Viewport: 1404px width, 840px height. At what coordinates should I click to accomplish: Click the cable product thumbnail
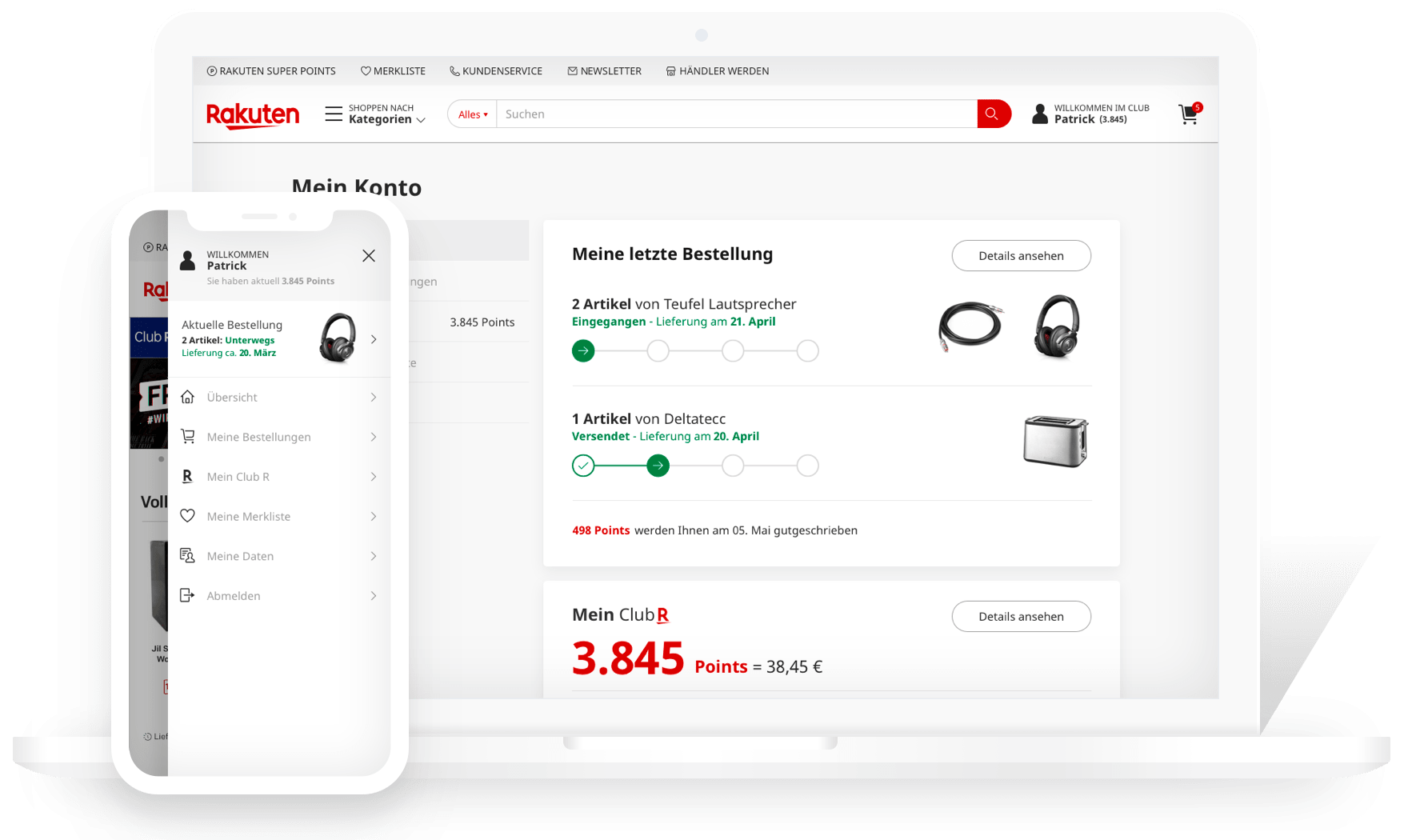click(x=970, y=326)
